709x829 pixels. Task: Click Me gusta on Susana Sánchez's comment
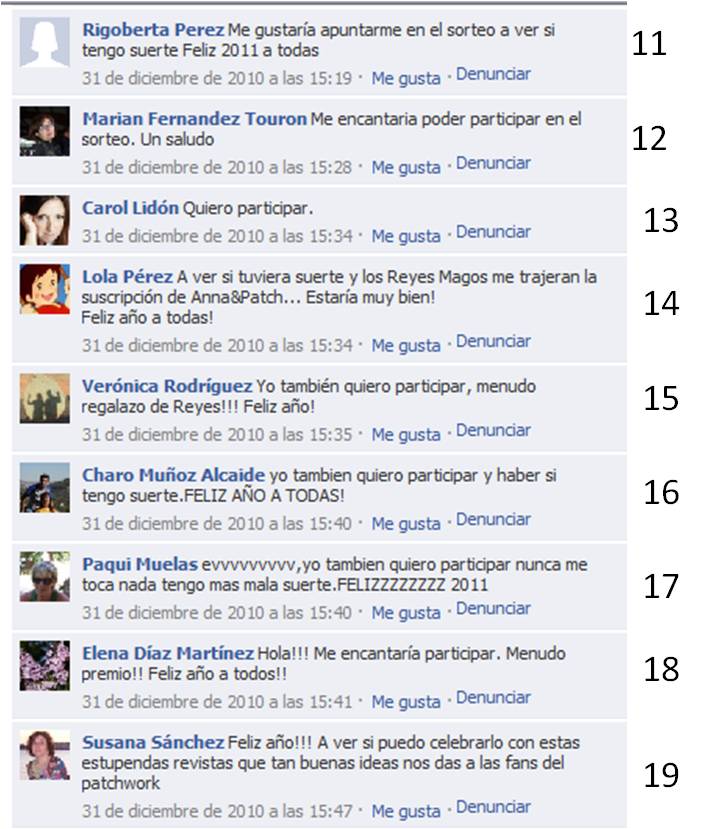click(406, 812)
